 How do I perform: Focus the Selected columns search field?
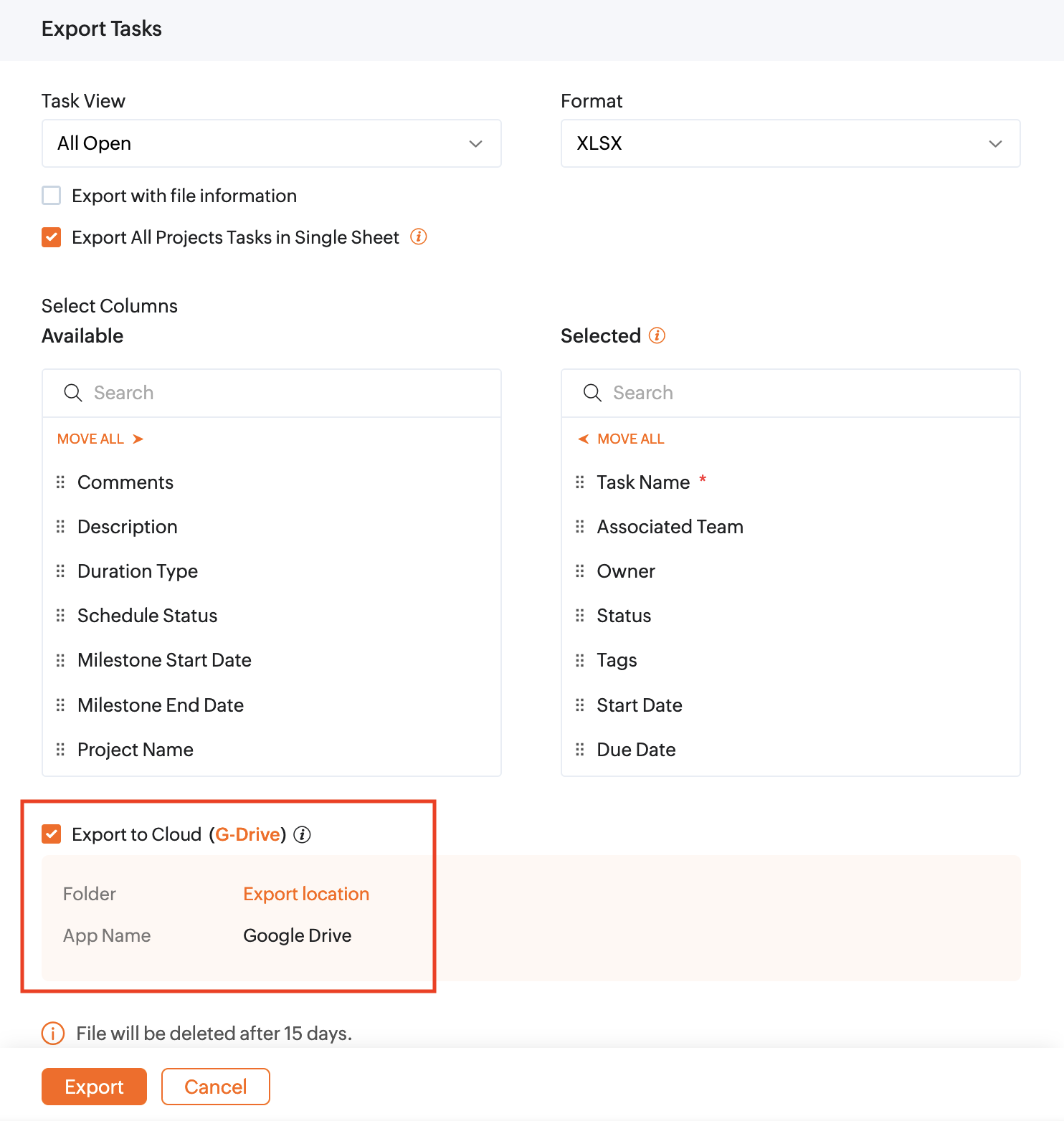(803, 393)
